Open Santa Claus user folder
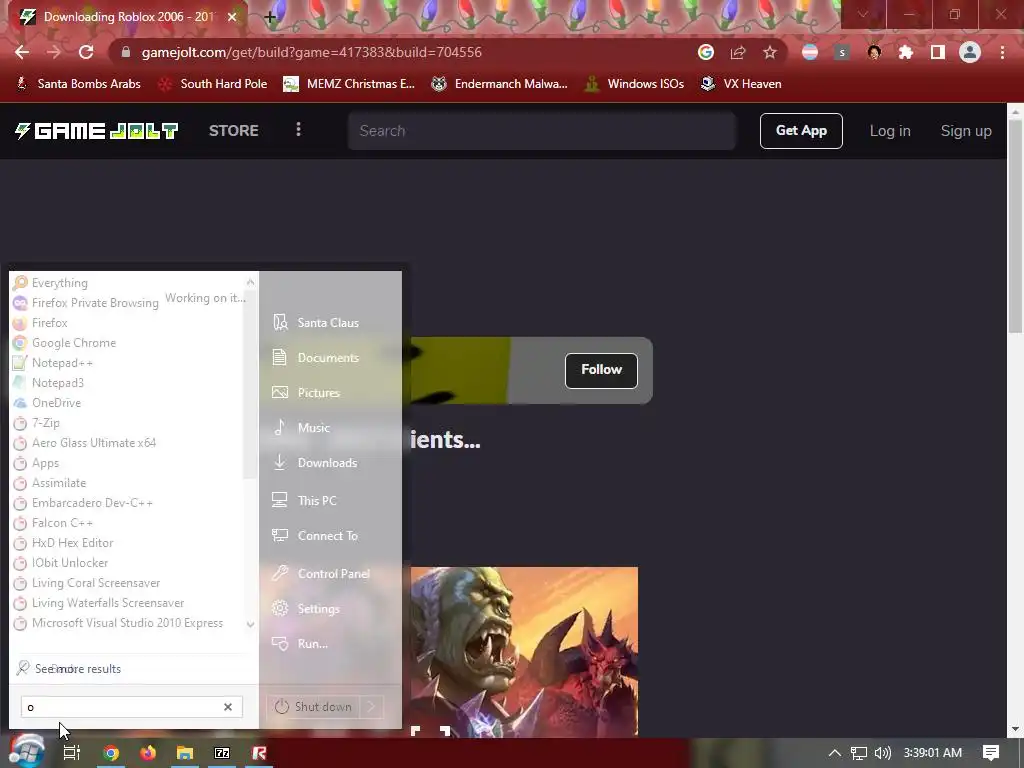This screenshot has width=1024, height=768. (330, 323)
